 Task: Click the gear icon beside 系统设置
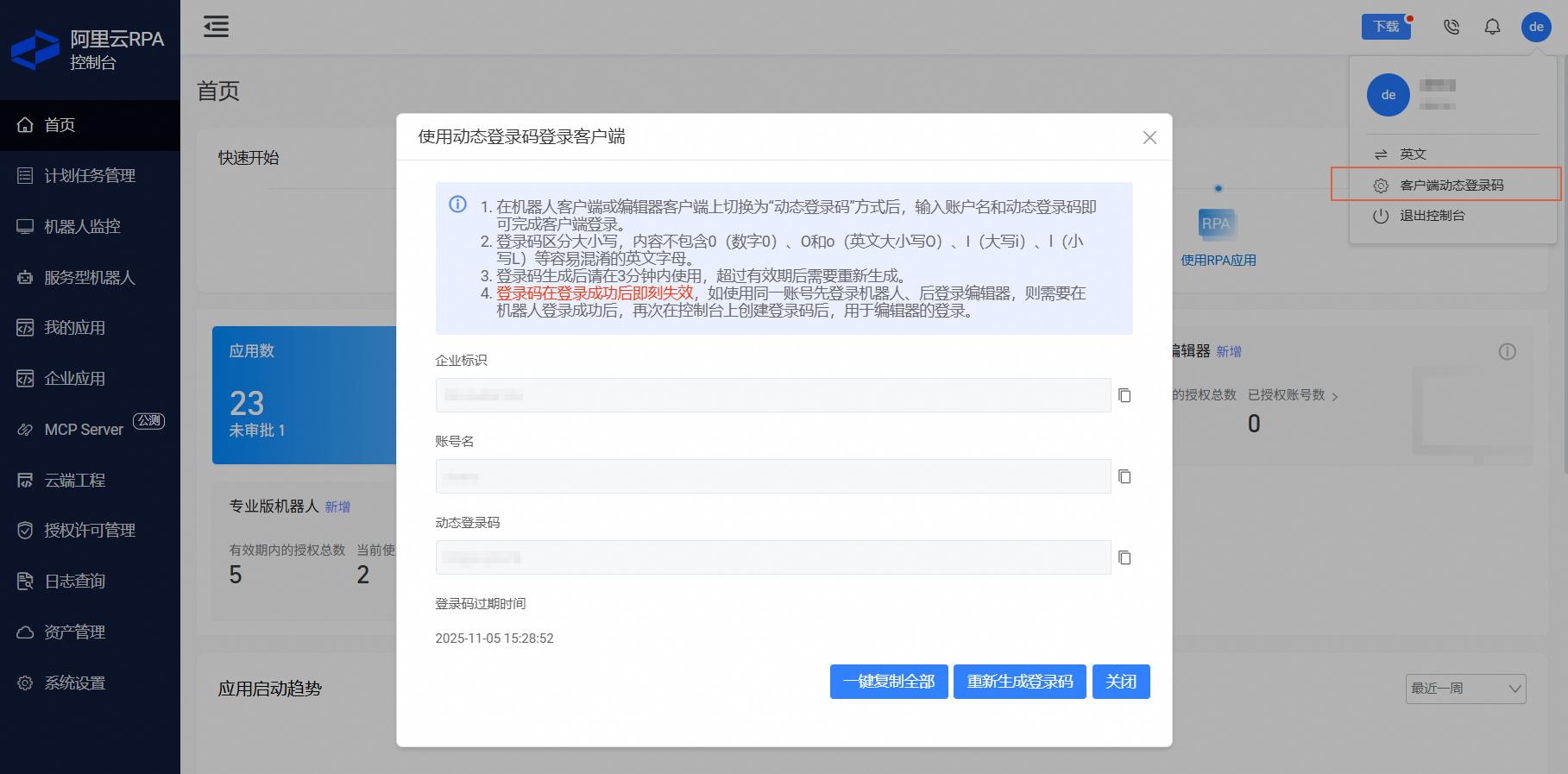click(x=25, y=683)
